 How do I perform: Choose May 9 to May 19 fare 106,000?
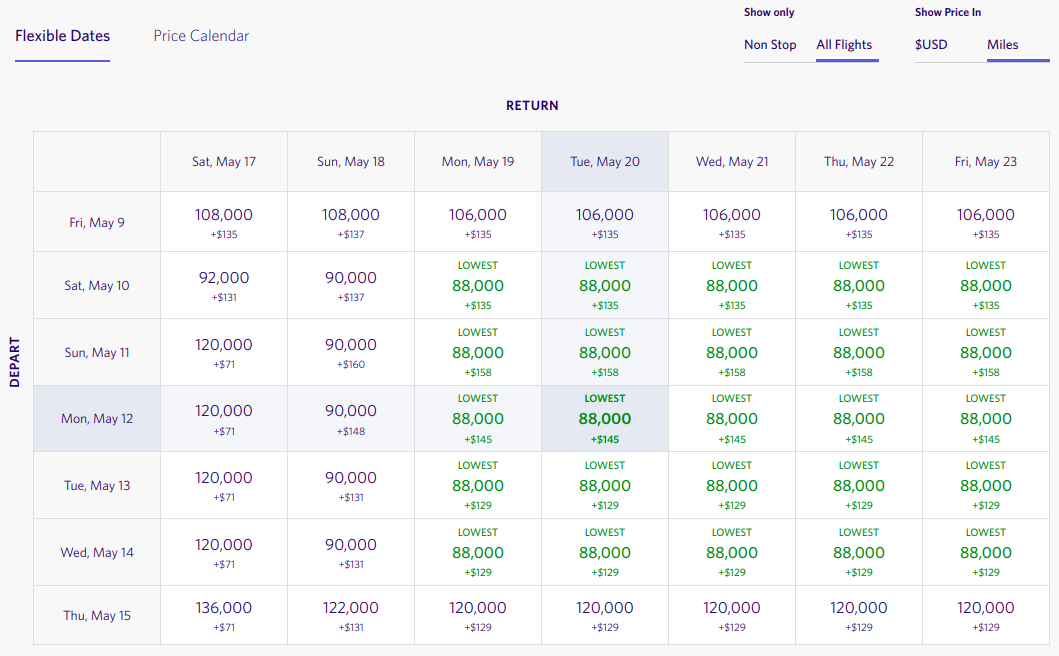pos(477,222)
